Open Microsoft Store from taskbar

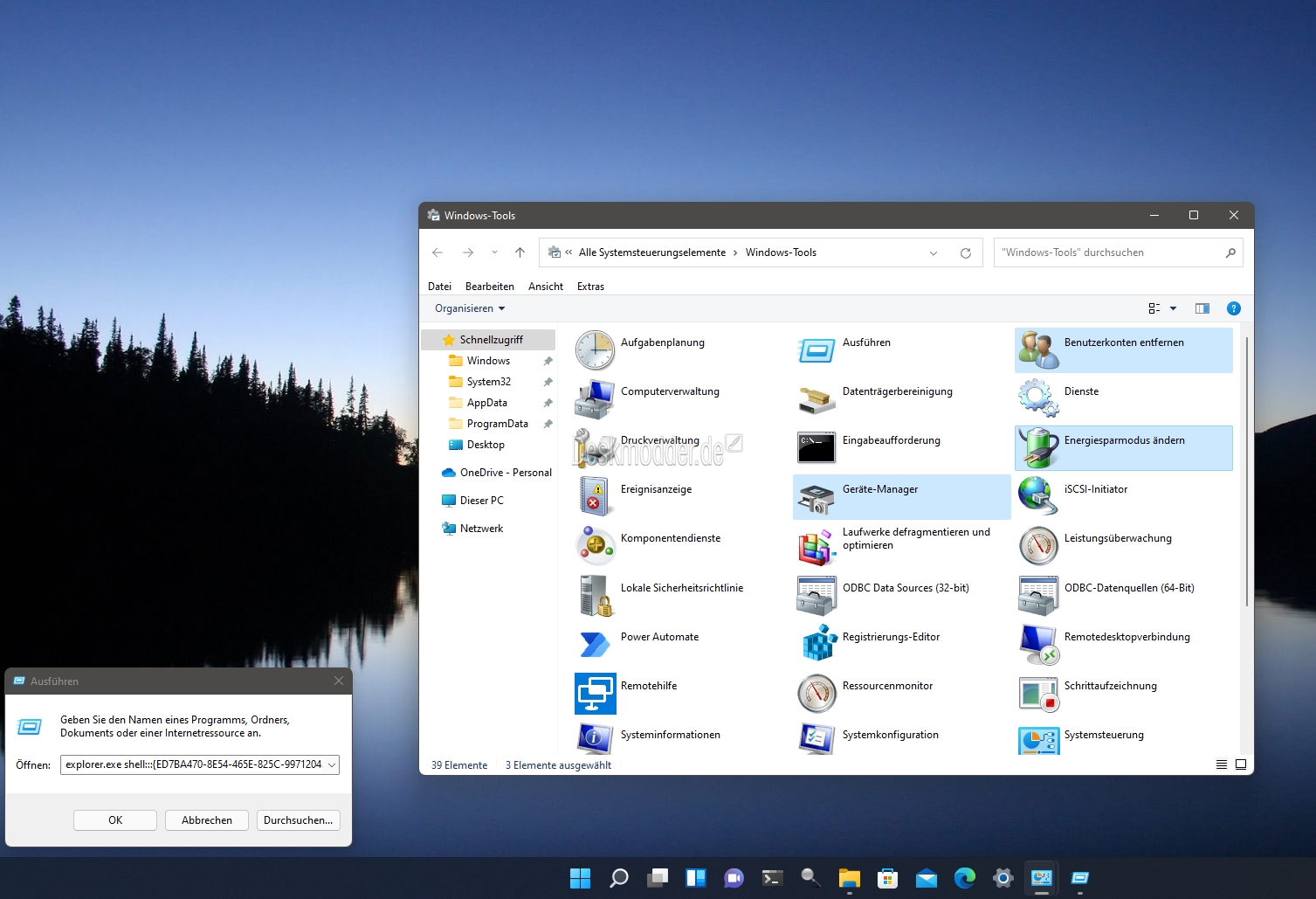coord(888,878)
